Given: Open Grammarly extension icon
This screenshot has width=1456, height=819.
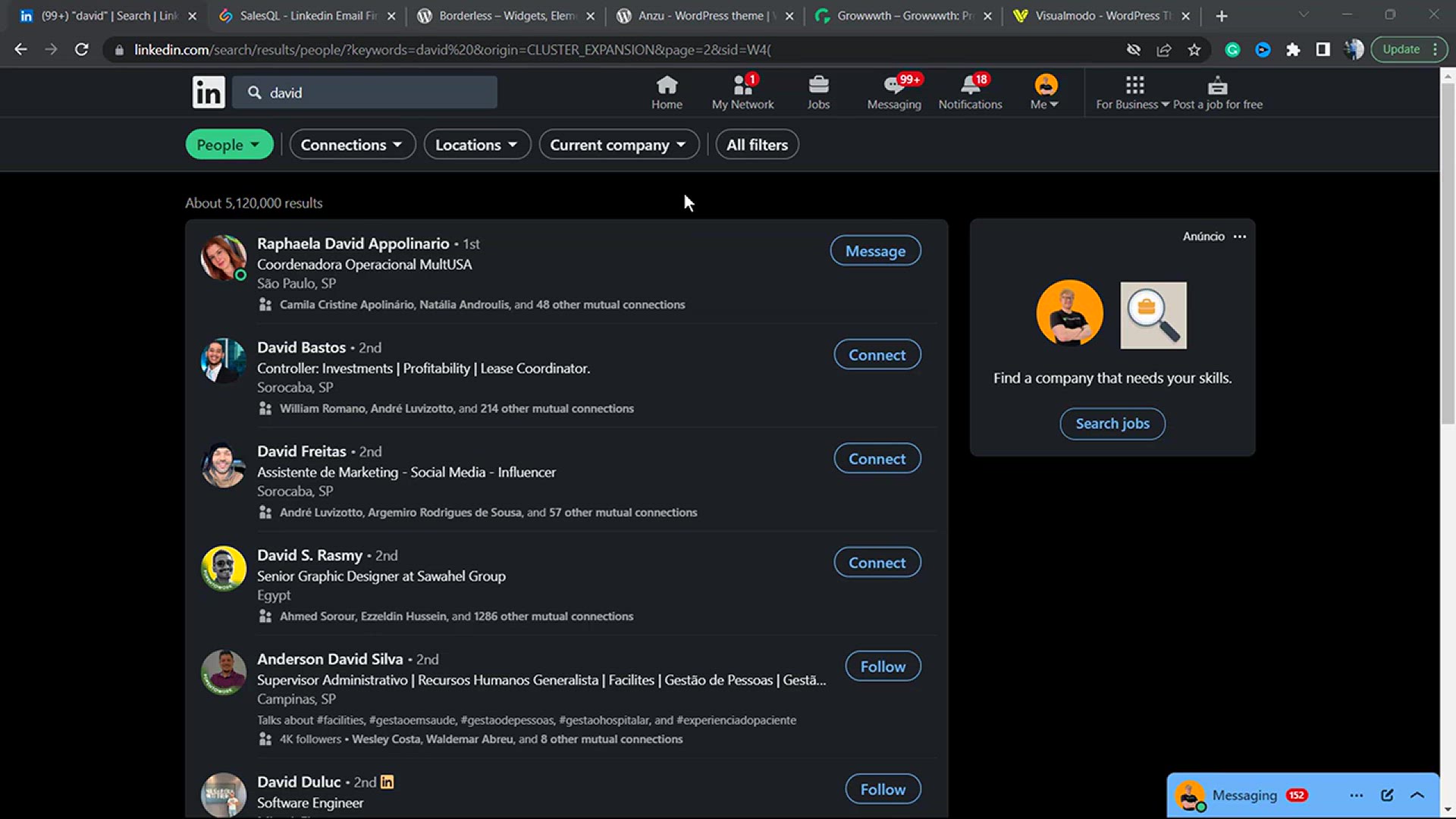Looking at the screenshot, I should point(1232,49).
